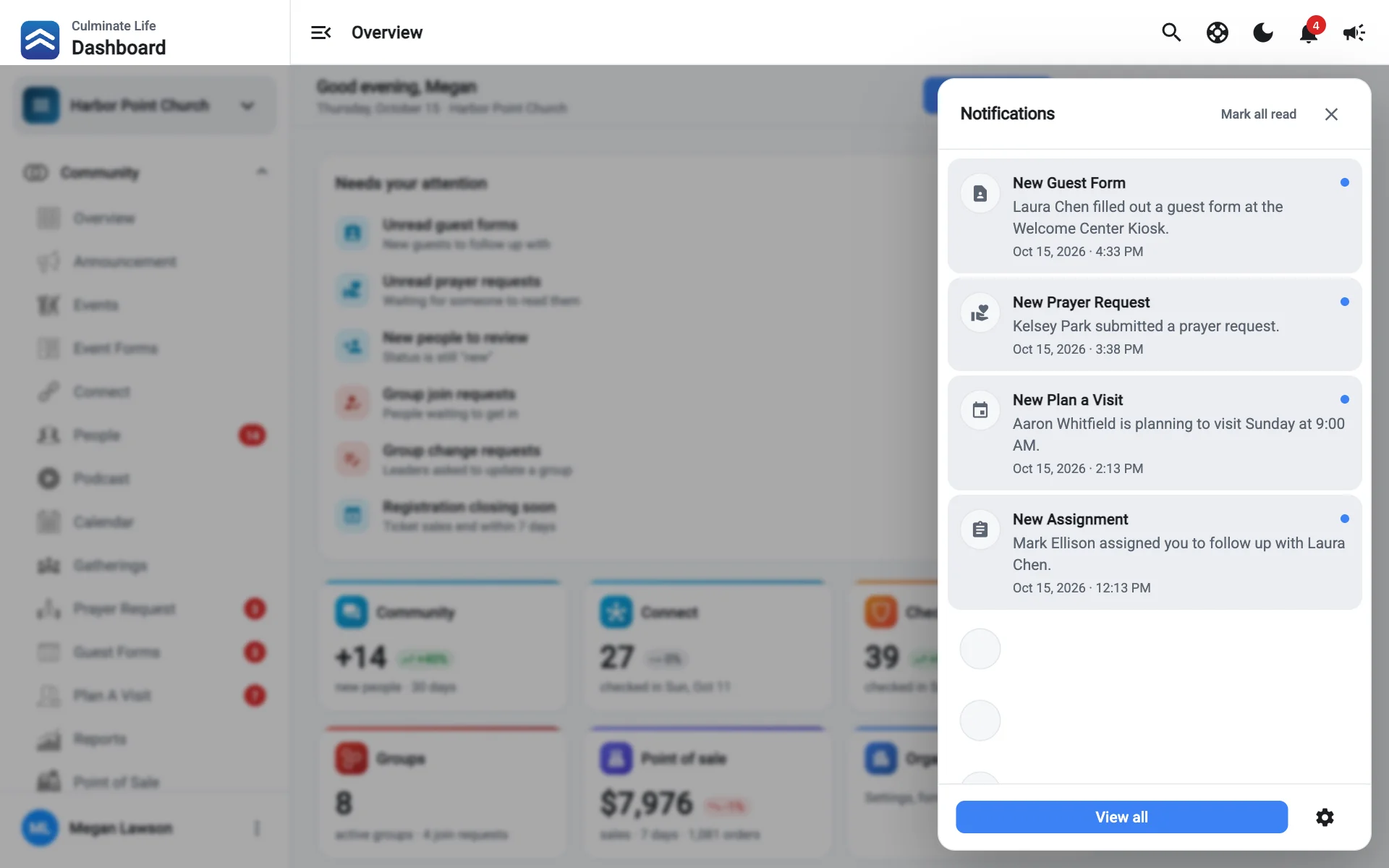The height and width of the screenshot is (868, 1389).
Task: Open the New Plan a Visit notification
Action: coord(1155,433)
